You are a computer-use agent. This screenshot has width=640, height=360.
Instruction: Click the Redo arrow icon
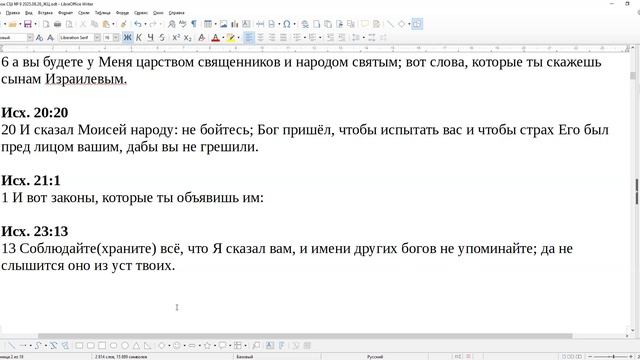coord(153,24)
